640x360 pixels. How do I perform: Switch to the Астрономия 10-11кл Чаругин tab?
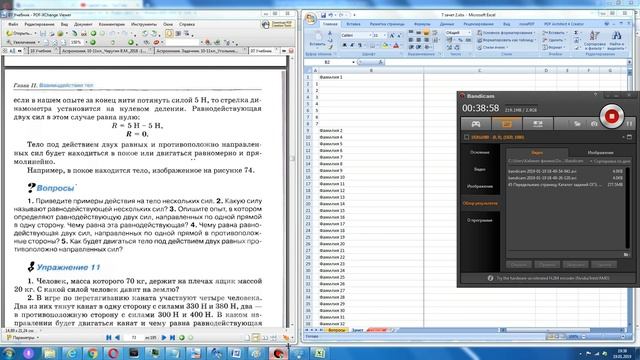click(x=107, y=51)
